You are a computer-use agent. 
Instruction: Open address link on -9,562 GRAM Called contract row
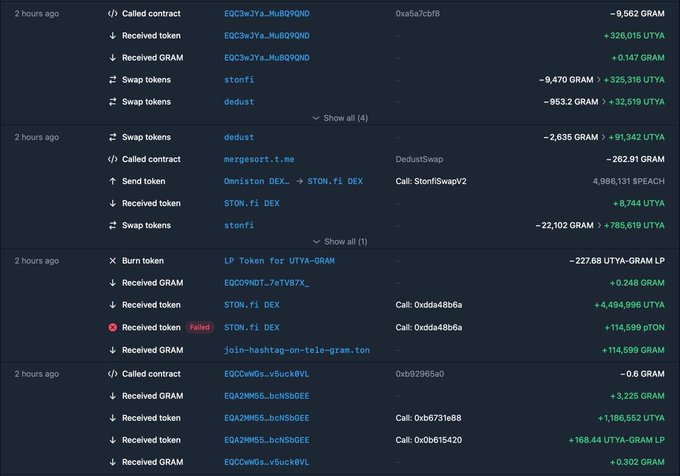pyautogui.click(x=267, y=13)
